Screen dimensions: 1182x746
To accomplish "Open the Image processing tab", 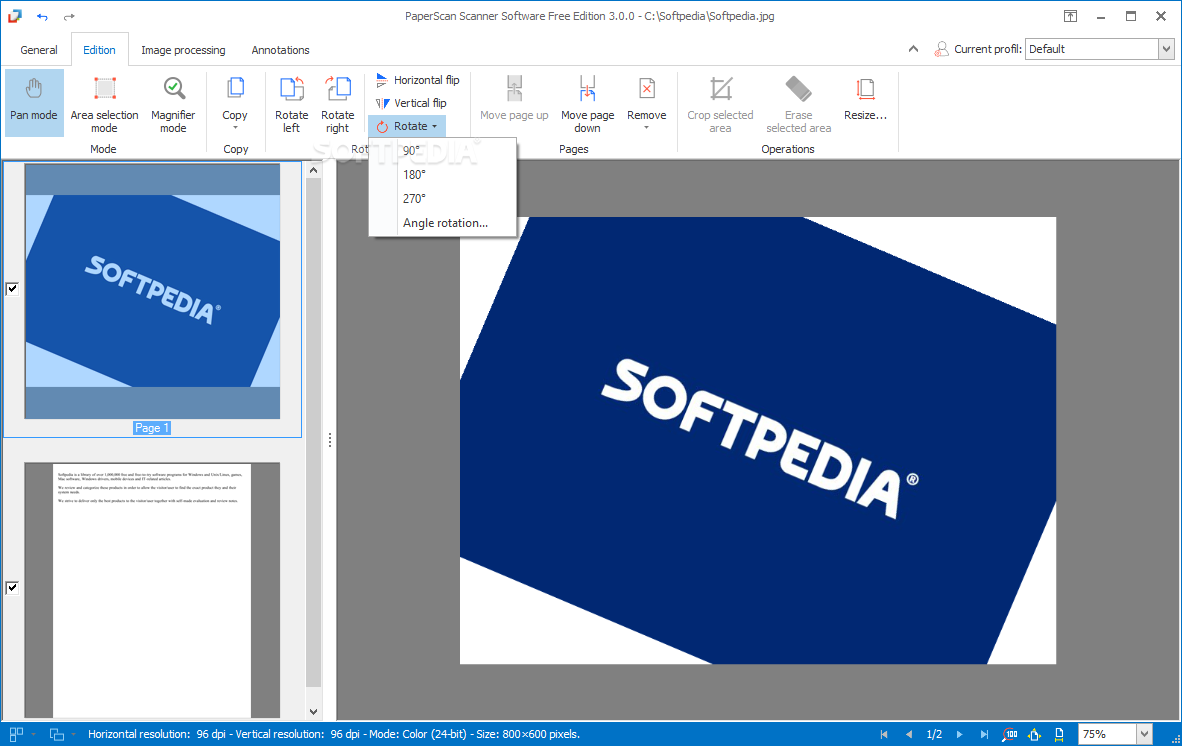I will coord(183,50).
